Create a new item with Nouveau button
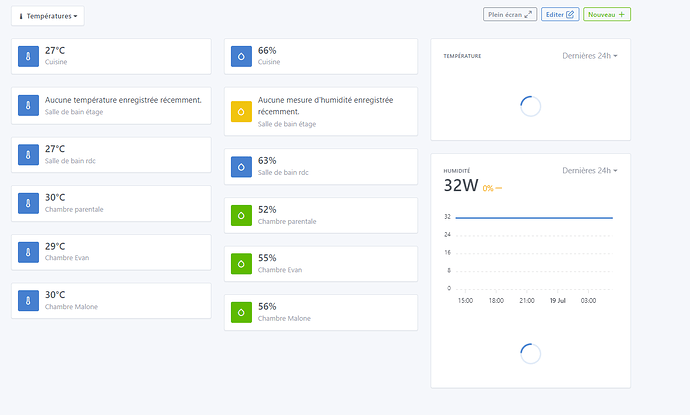This screenshot has width=690, height=415. [607, 15]
